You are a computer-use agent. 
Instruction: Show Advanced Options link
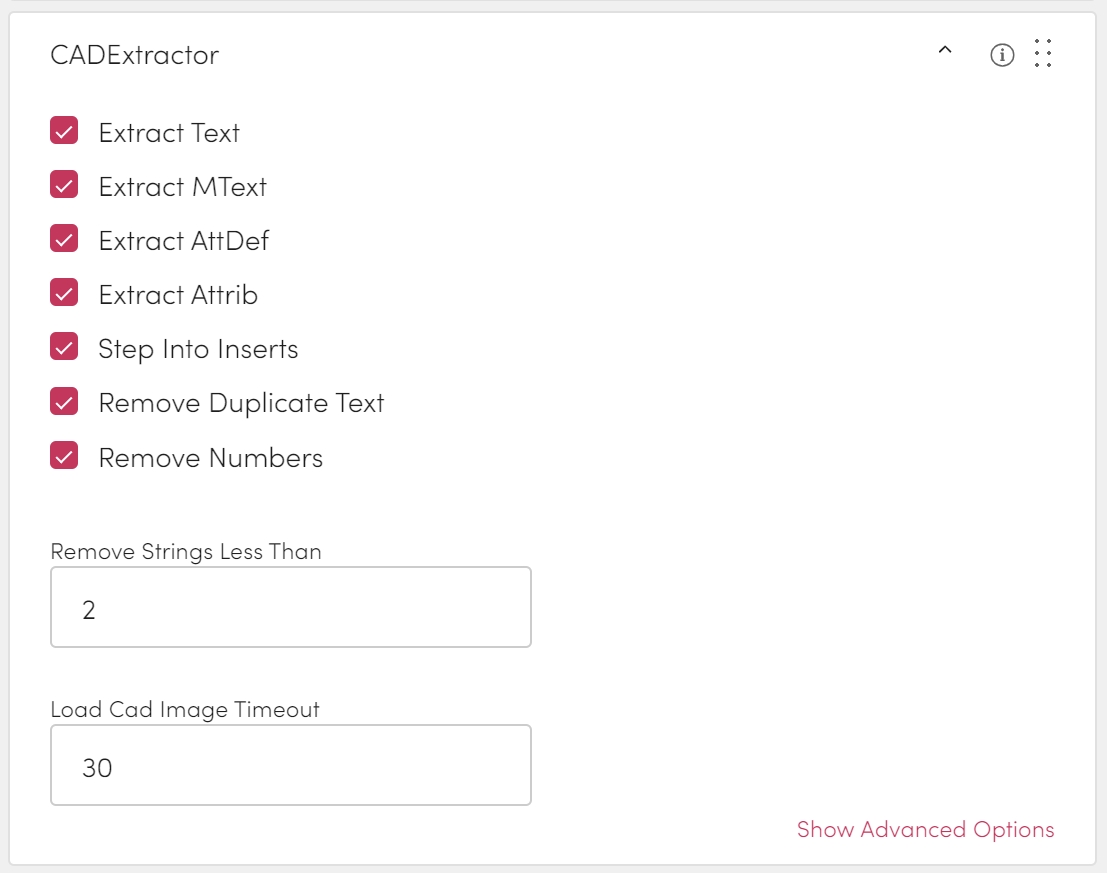925,830
